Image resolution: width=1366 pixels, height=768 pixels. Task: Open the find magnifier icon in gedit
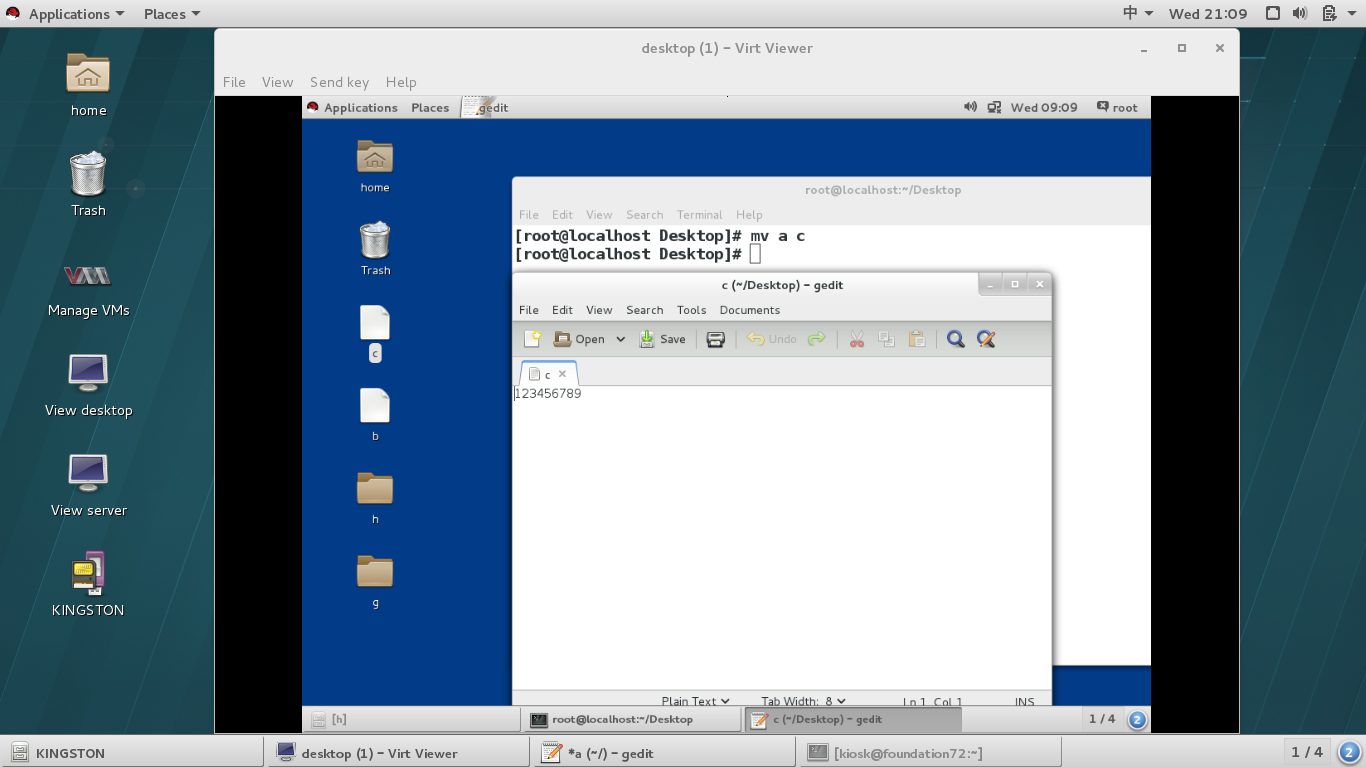(956, 339)
